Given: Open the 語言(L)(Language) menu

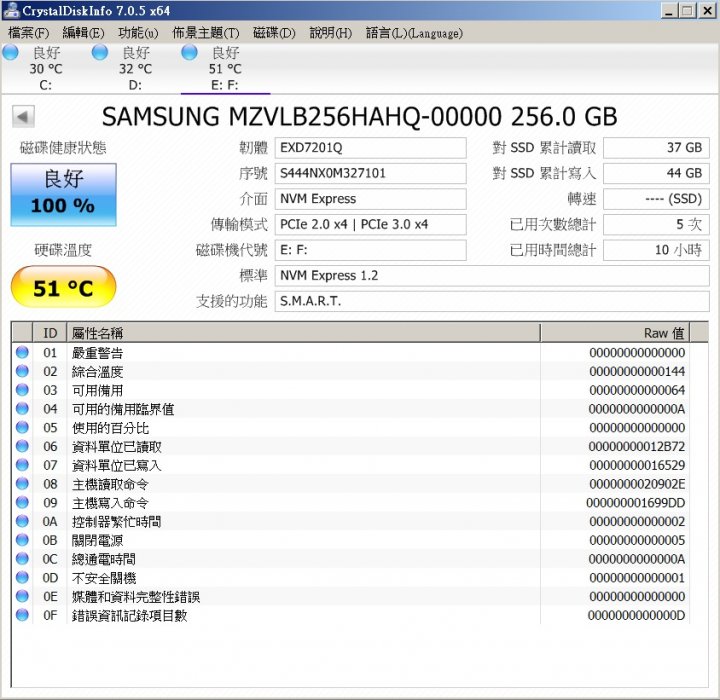Looking at the screenshot, I should click(x=414, y=33).
